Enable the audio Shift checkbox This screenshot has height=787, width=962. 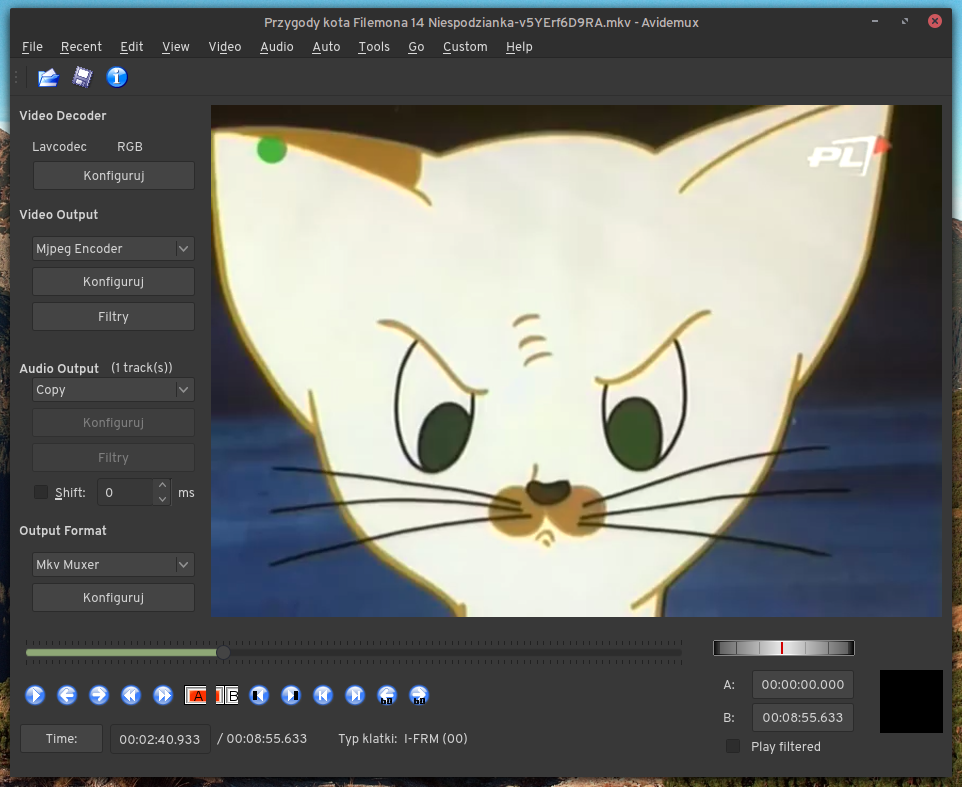click(41, 492)
